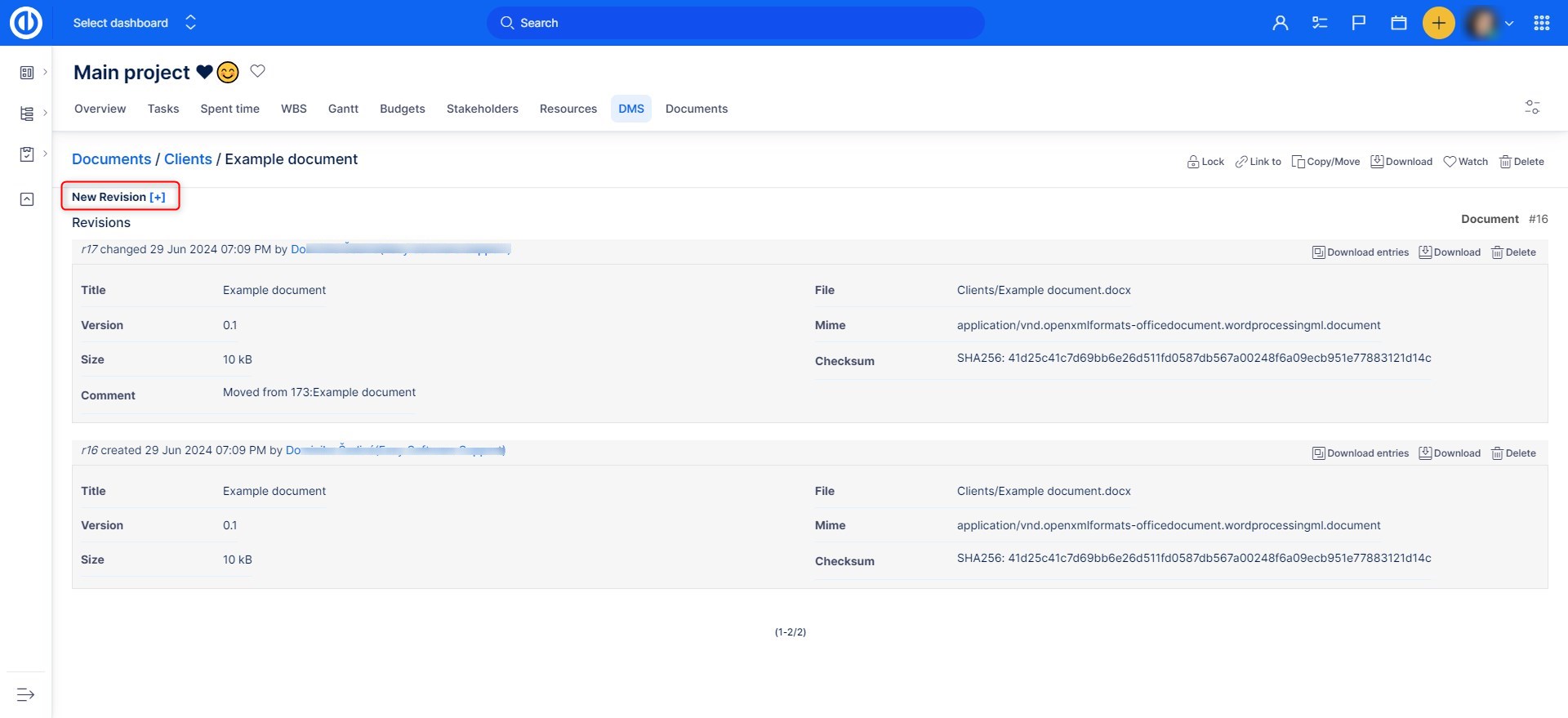This screenshot has width=1568, height=718.
Task: Switch to the Gantt tab
Action: (x=343, y=109)
